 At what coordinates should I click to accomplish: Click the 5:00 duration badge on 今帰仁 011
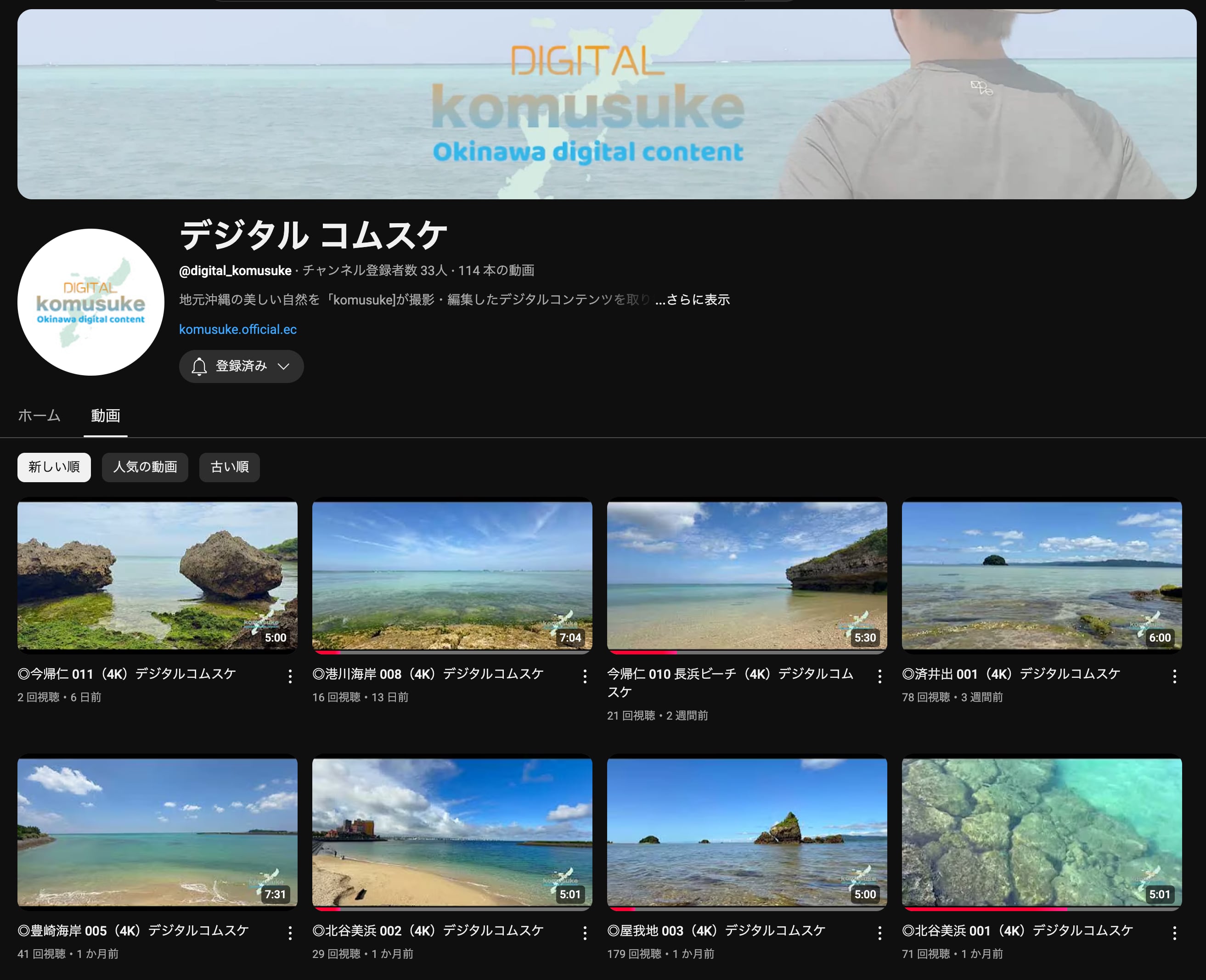click(276, 637)
